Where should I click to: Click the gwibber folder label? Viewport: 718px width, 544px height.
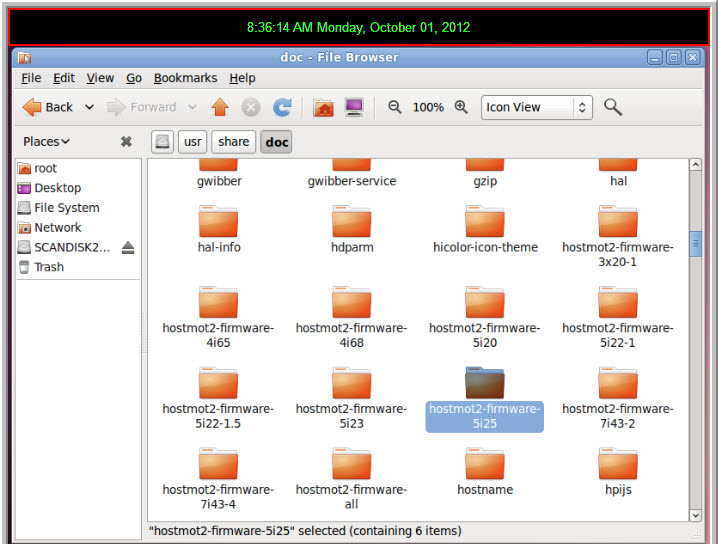(219, 181)
